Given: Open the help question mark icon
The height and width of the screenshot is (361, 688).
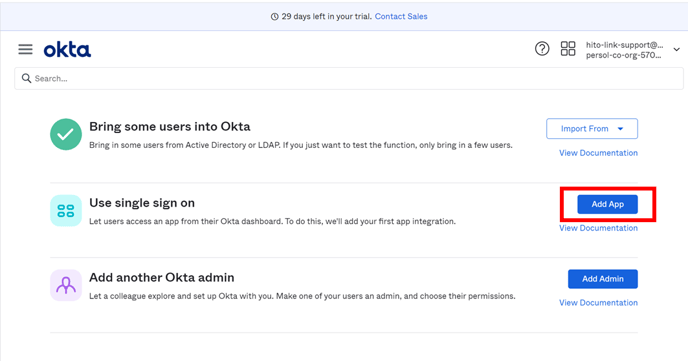Looking at the screenshot, I should pyautogui.click(x=542, y=48).
